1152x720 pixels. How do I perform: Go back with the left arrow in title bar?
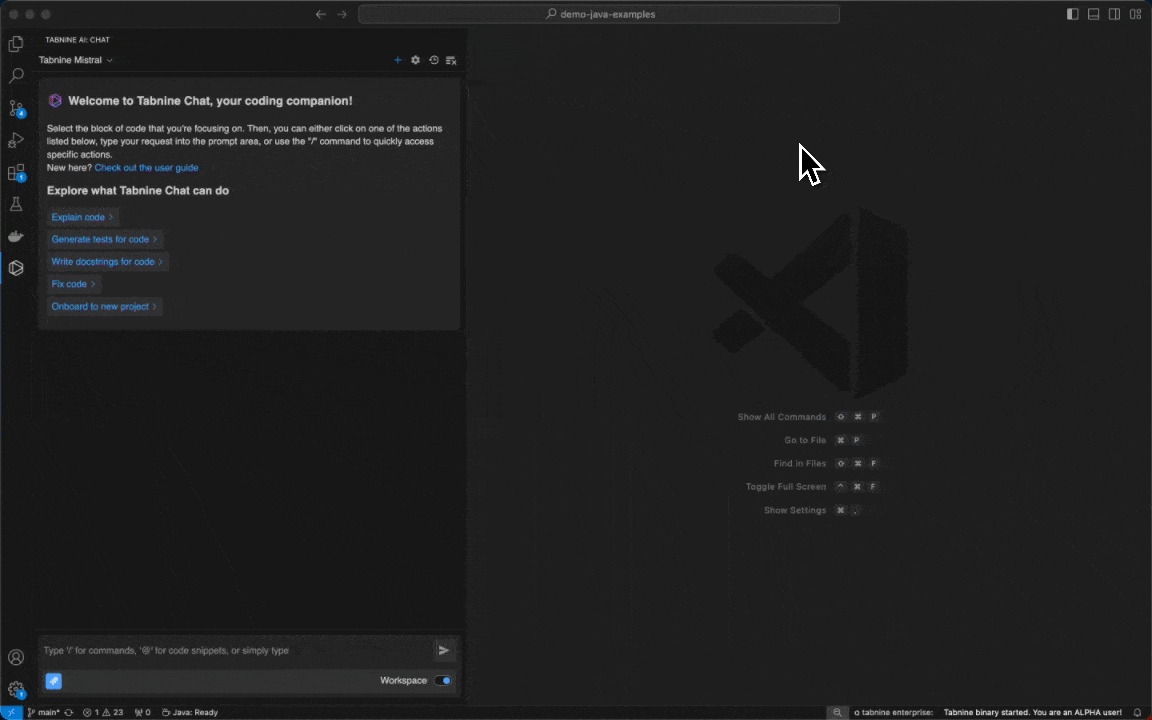(321, 14)
